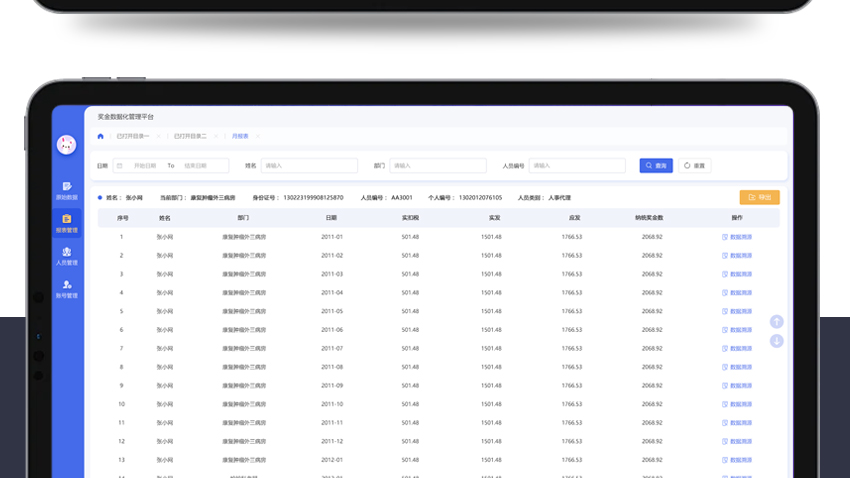This screenshot has width=850, height=478.
Task: Switch to the 已打开目录一 tab
Action: pos(133,135)
